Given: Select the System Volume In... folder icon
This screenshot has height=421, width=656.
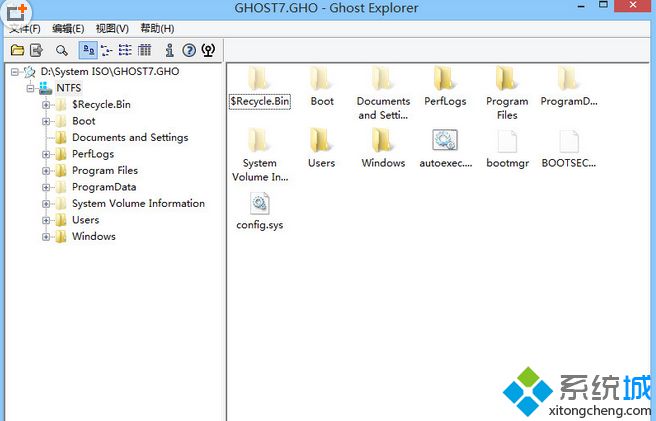Looking at the screenshot, I should (259, 141).
